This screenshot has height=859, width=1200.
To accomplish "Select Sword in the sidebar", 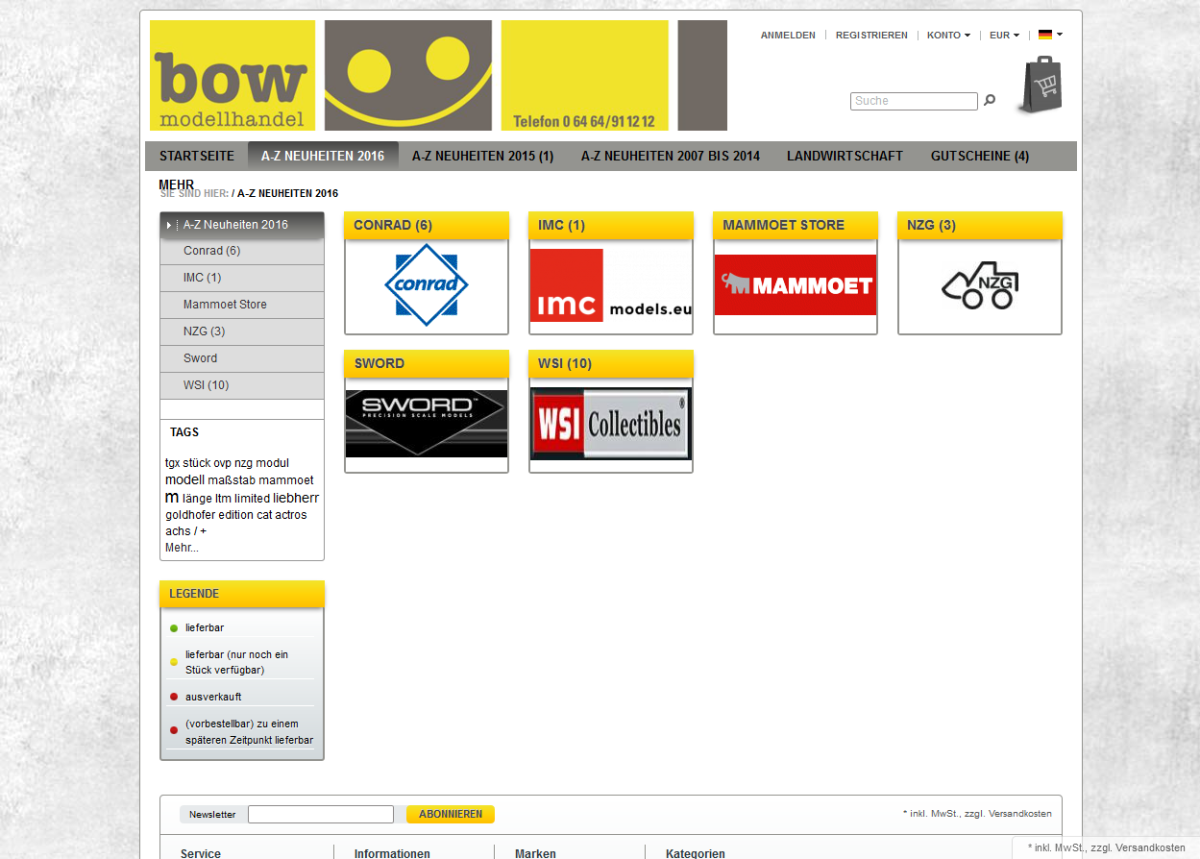I will pyautogui.click(x=242, y=359).
